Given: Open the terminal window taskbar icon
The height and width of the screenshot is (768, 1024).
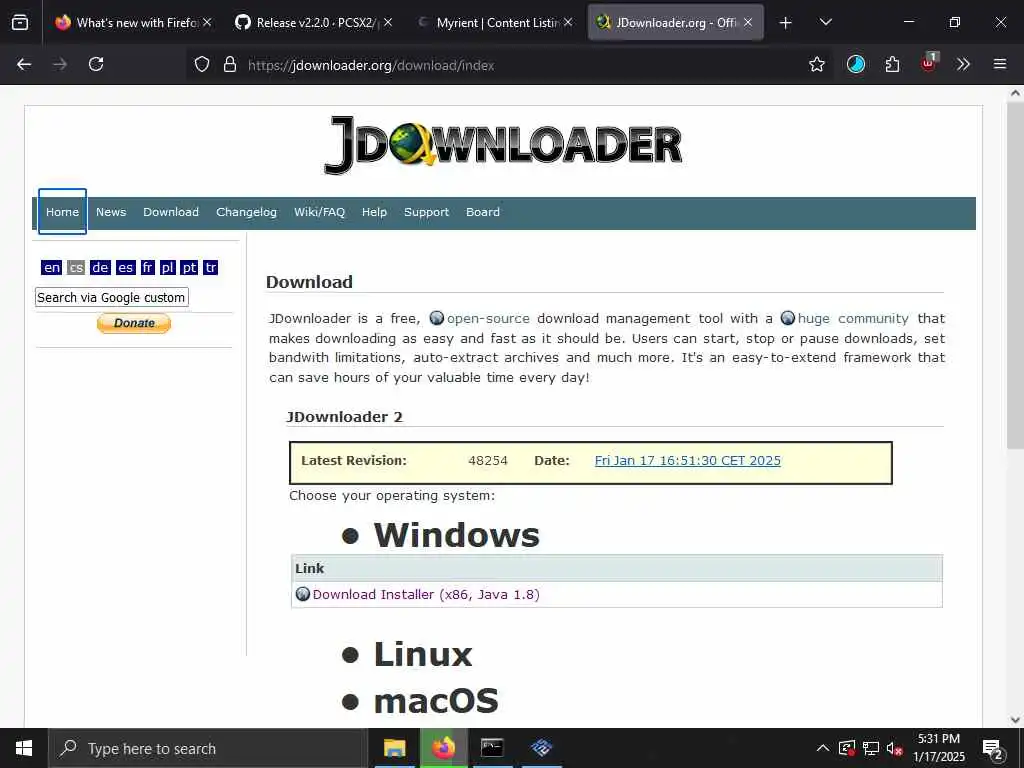Looking at the screenshot, I should (x=492, y=748).
